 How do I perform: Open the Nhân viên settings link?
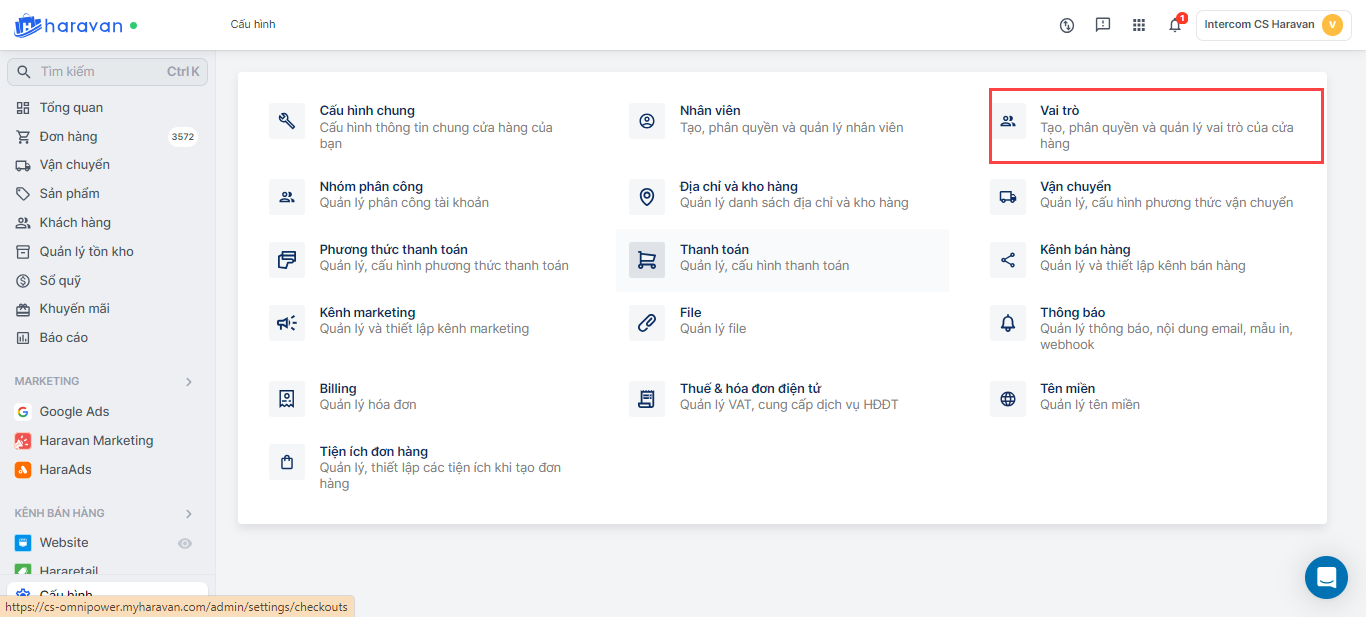(x=710, y=111)
